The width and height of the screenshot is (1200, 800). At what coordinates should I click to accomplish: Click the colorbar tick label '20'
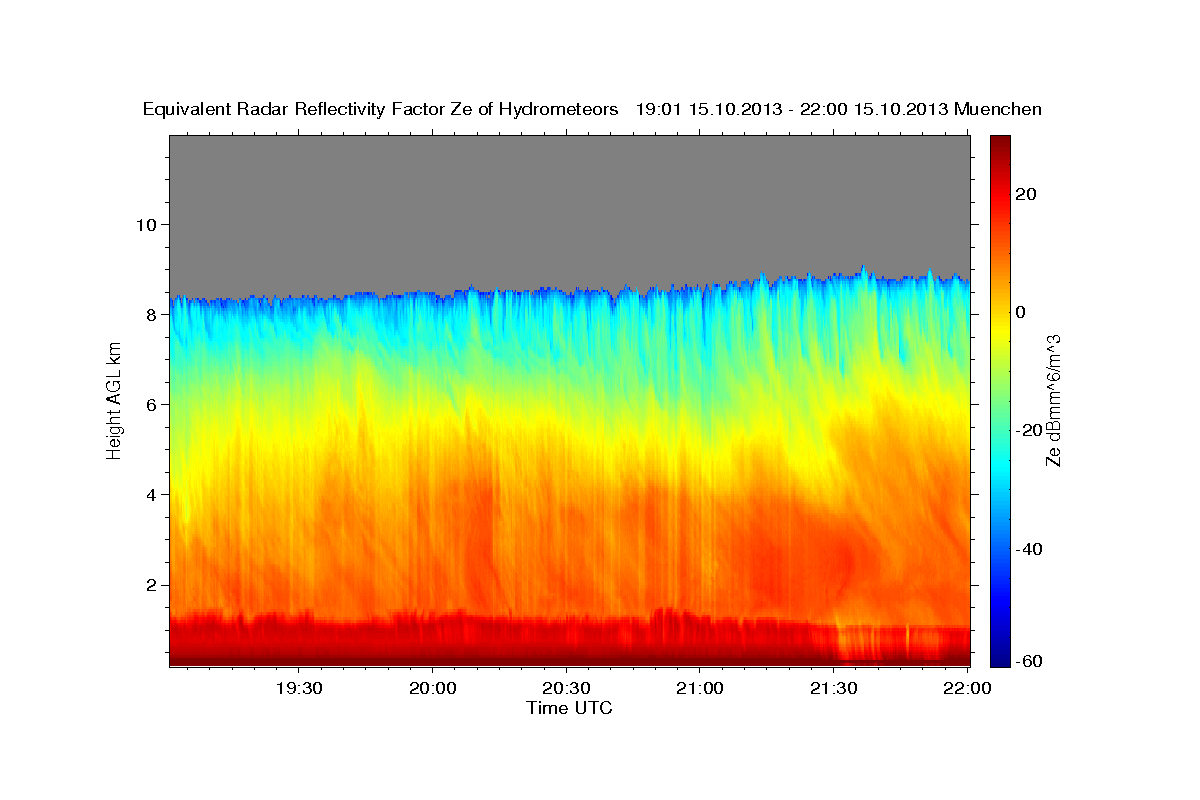(x=1027, y=194)
